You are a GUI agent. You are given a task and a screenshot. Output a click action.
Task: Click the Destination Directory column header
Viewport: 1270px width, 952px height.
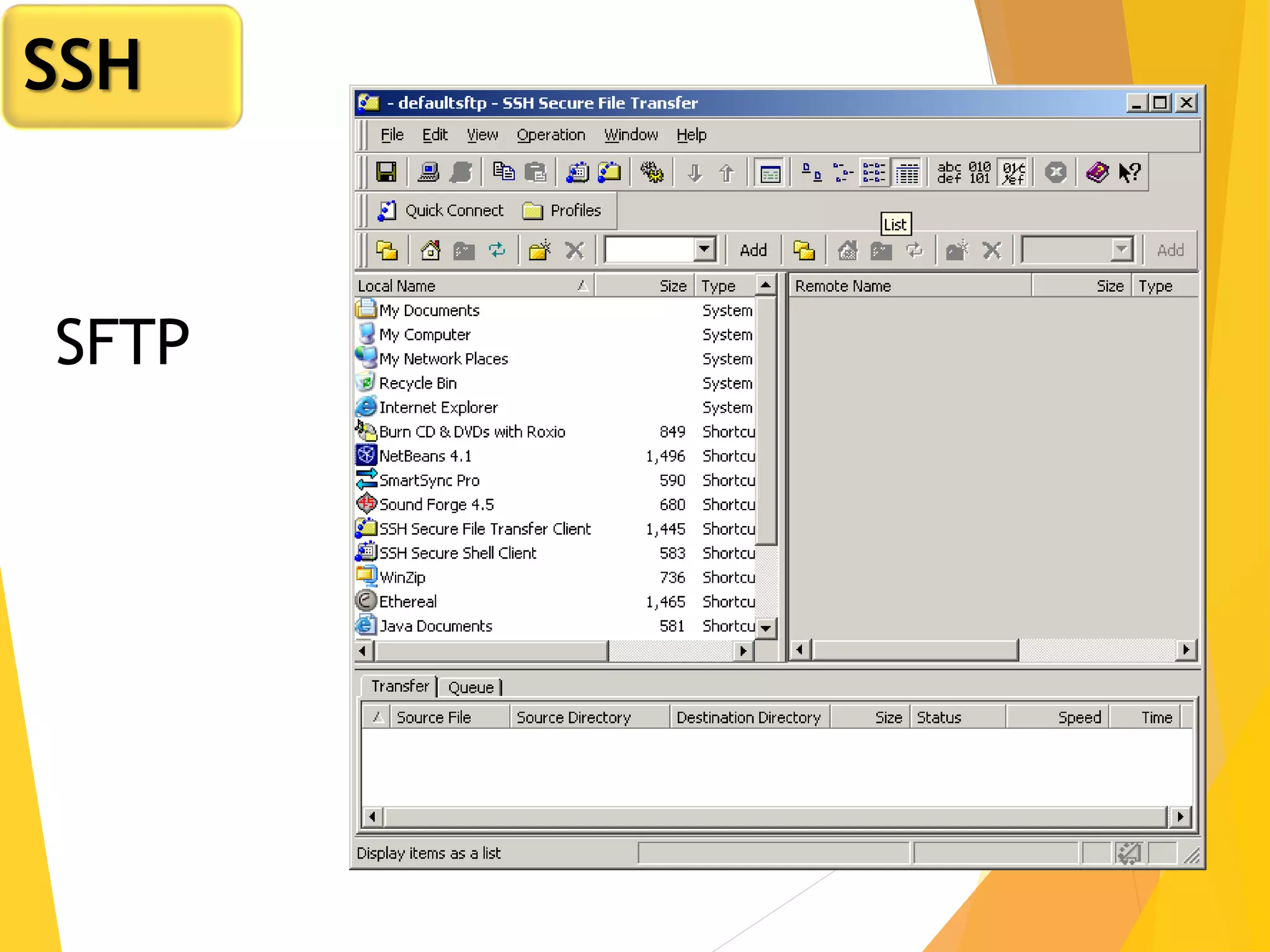[750, 717]
